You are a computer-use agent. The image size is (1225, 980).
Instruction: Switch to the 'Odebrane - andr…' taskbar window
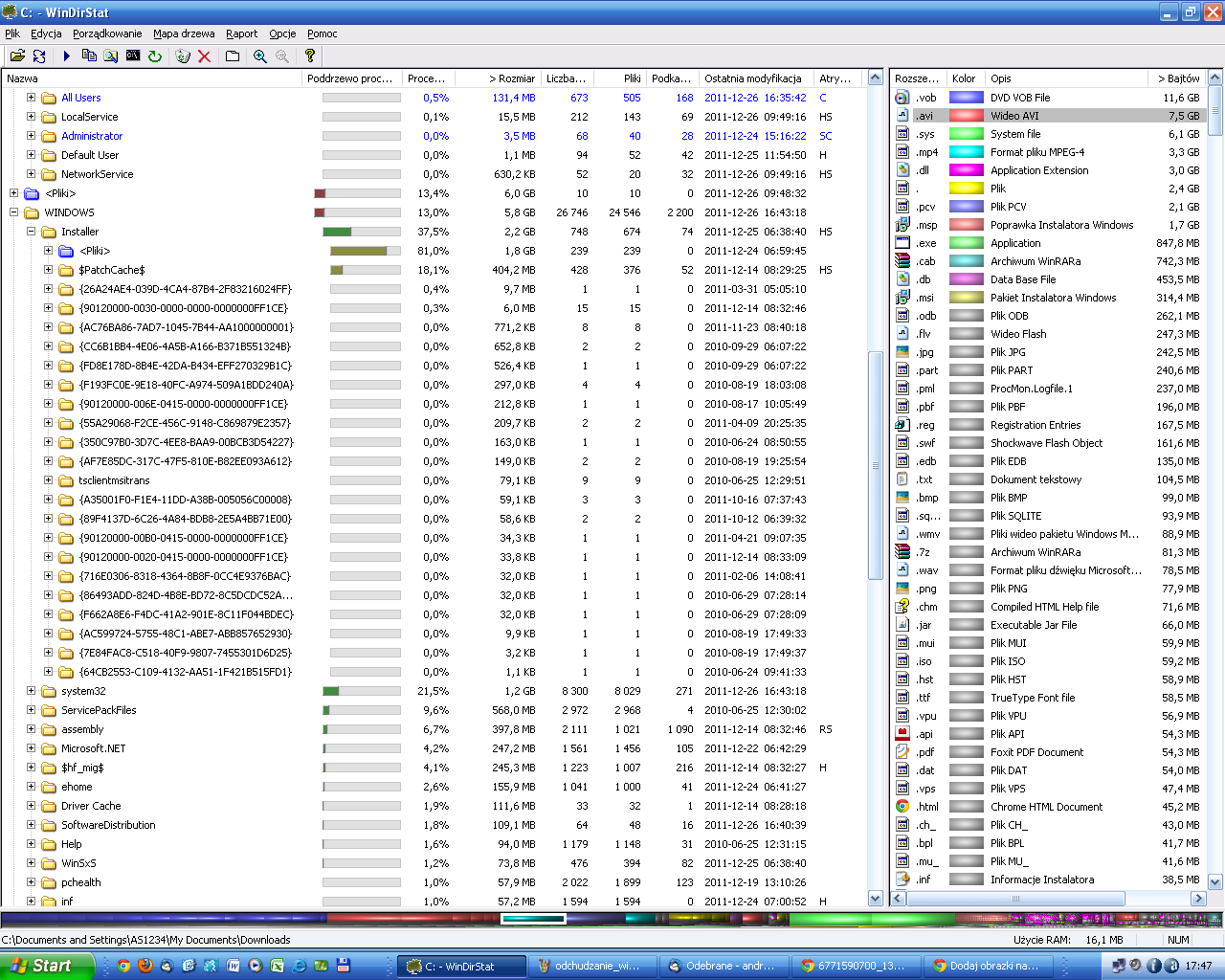click(724, 967)
